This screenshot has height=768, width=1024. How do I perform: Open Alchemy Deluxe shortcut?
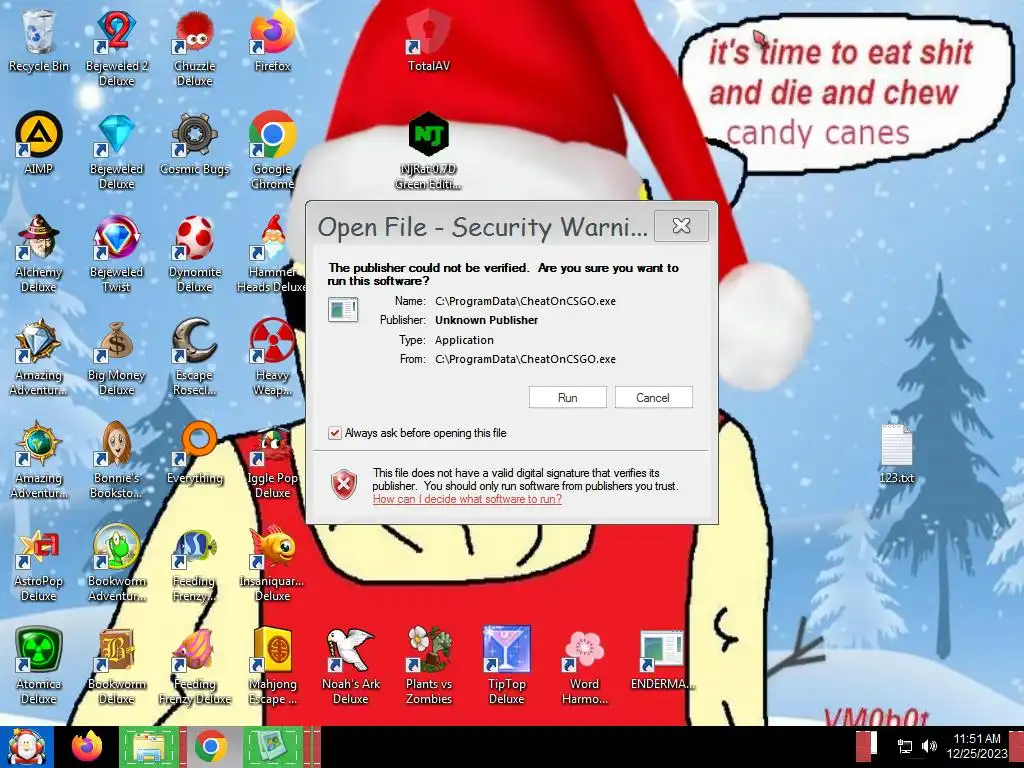[39, 253]
